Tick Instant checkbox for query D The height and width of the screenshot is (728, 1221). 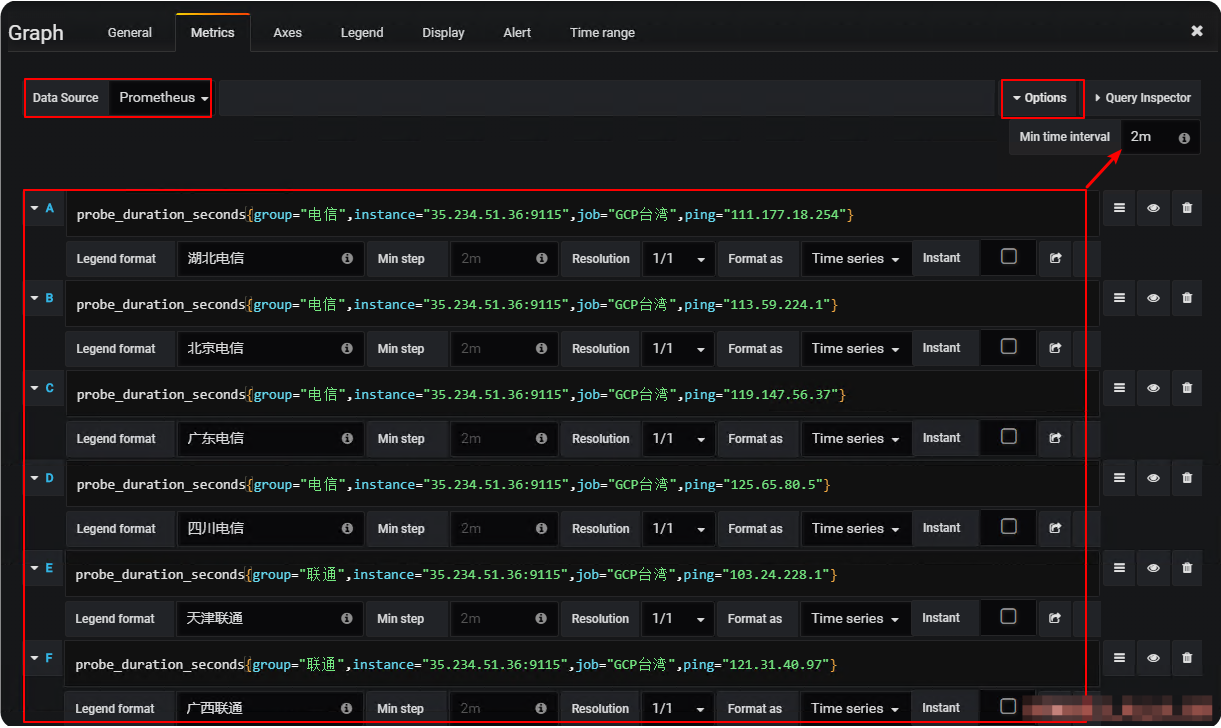1009,527
